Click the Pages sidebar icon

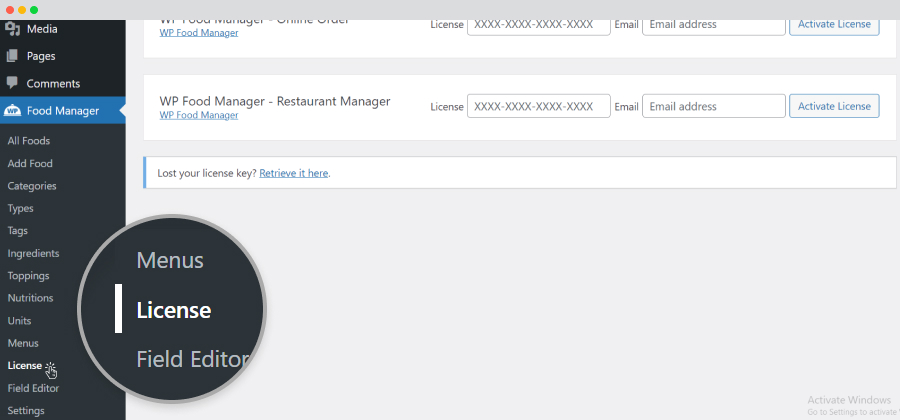point(12,56)
